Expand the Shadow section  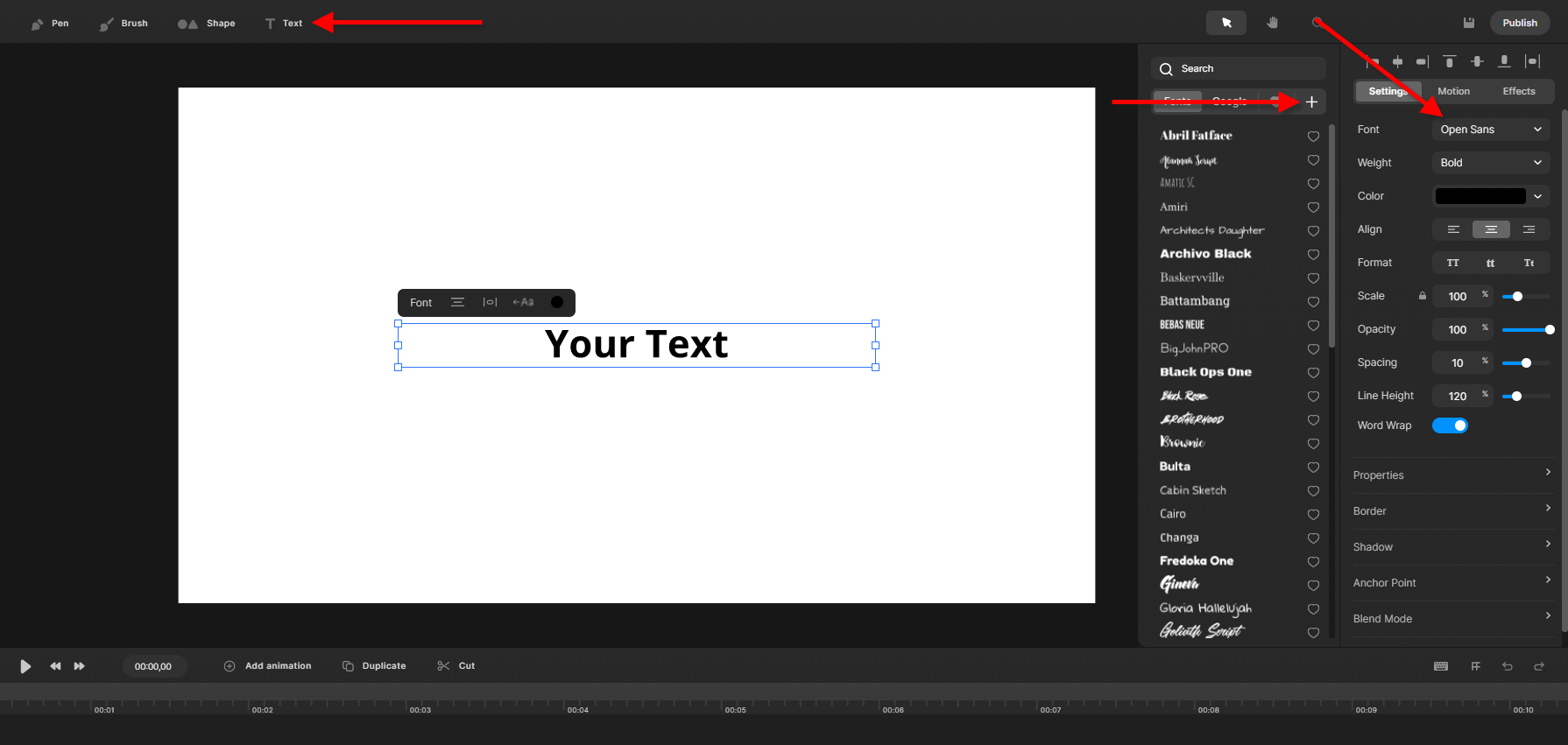coord(1451,547)
